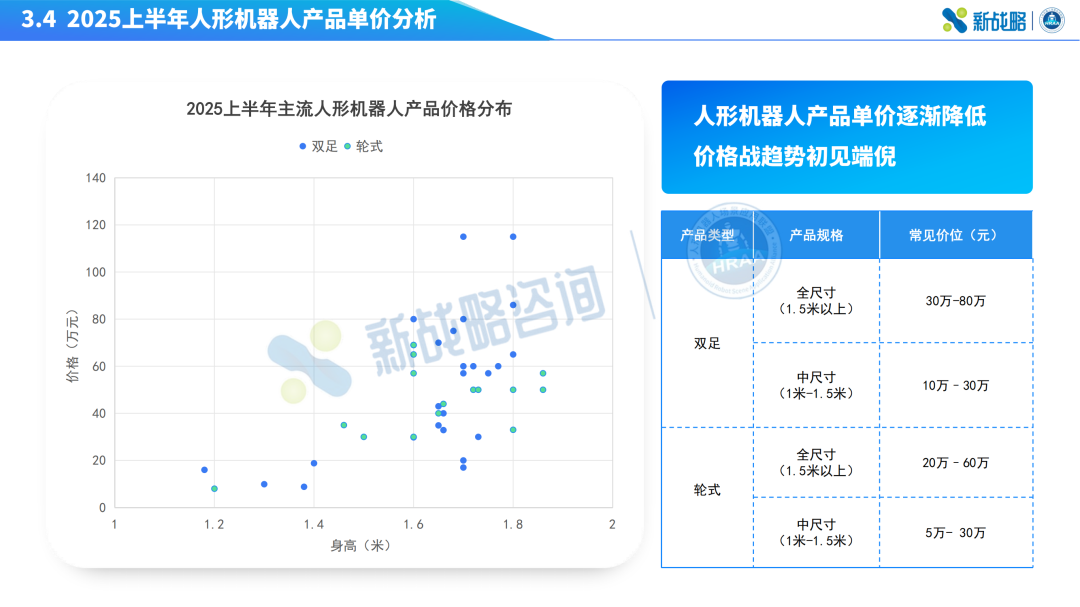The height and width of the screenshot is (607, 1080).
Task: Click the 身高（米） x-axis label
Action: 361,545
